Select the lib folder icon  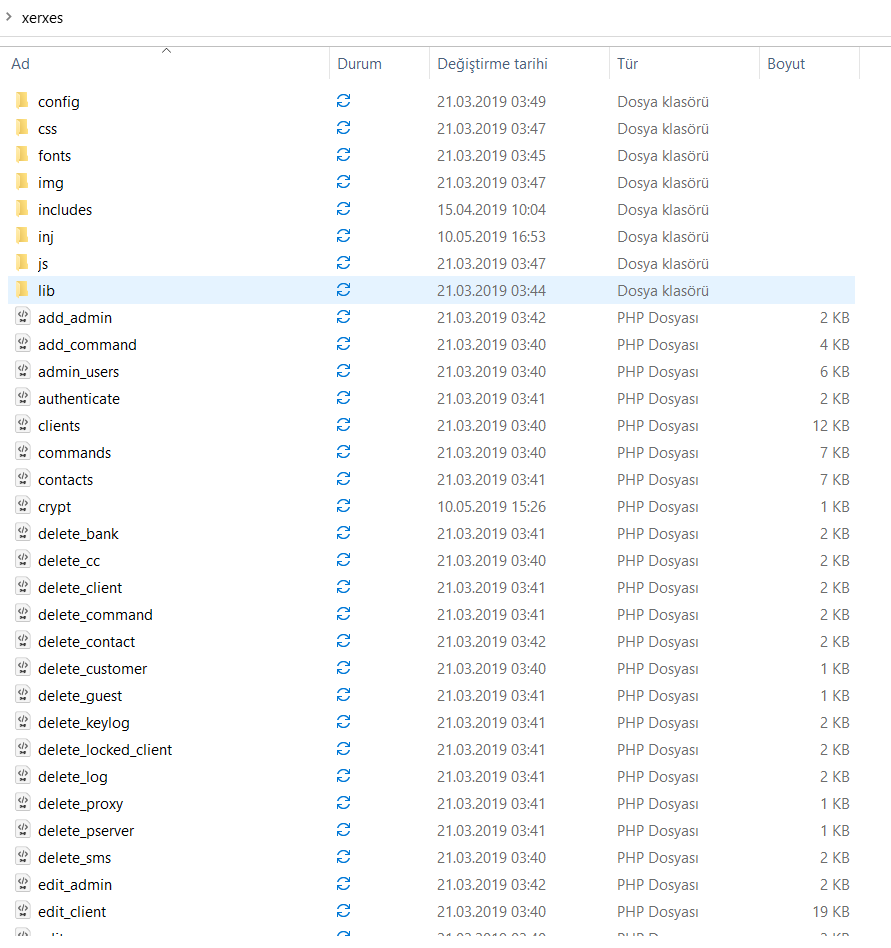pos(22,290)
